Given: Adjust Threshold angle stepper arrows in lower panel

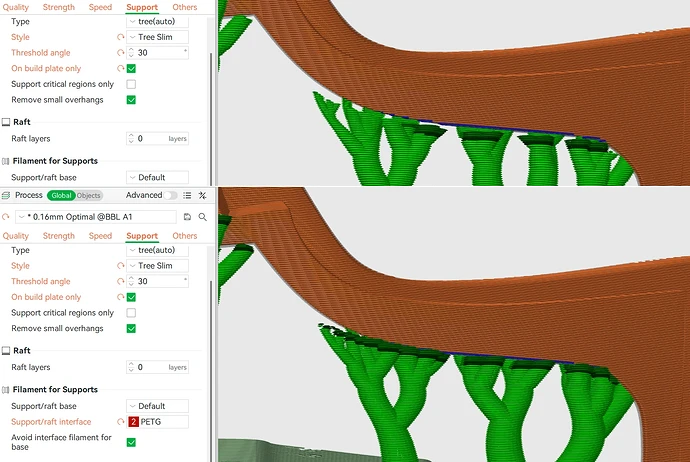Looking at the screenshot, I should 131,281.
